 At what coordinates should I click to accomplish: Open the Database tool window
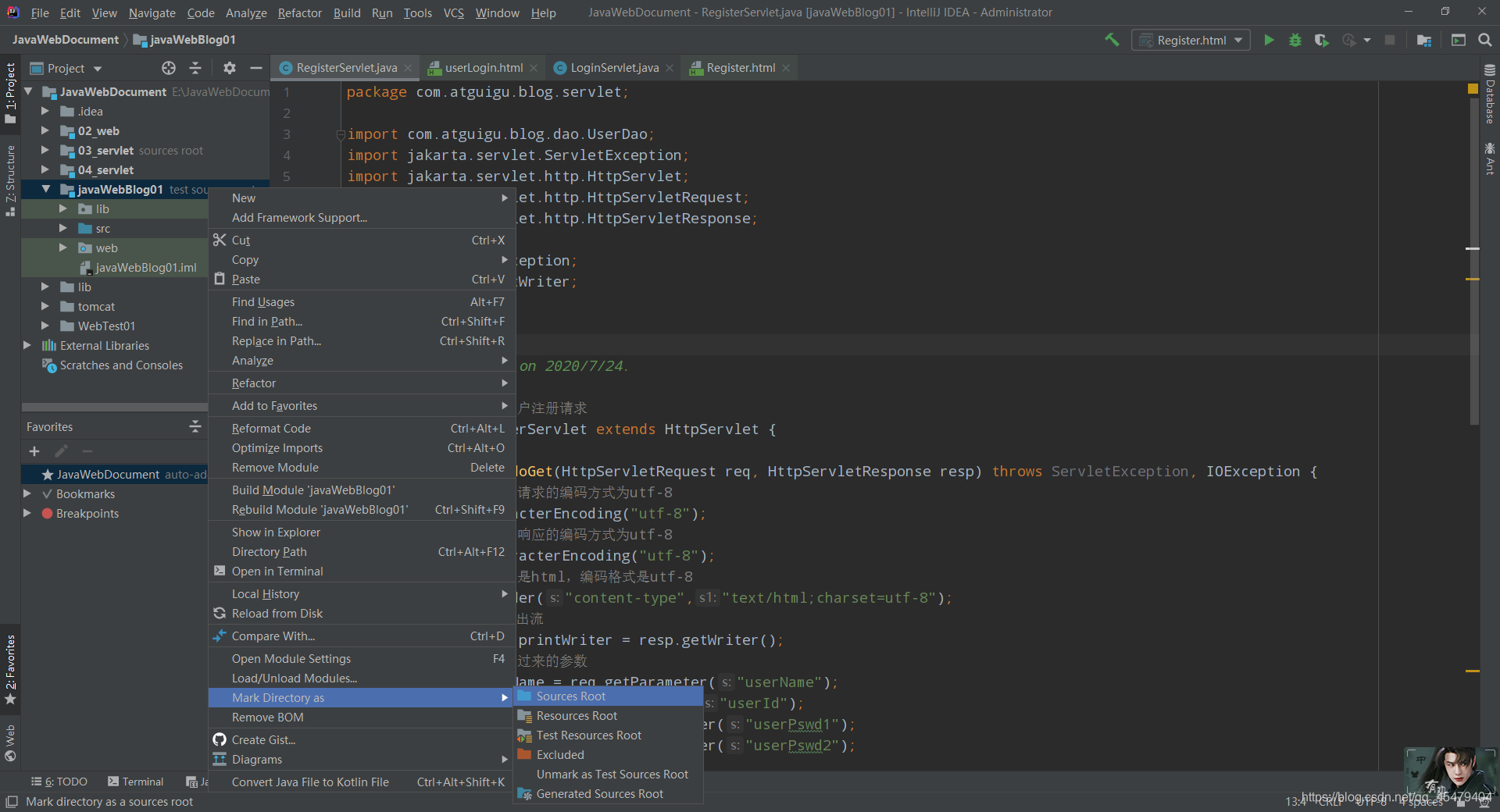tap(1490, 94)
